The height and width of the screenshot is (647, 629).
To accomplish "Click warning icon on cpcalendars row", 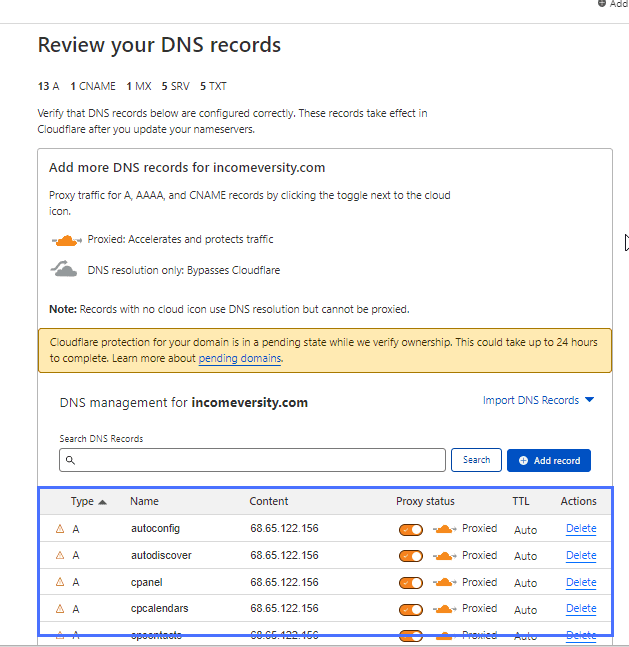I will [60, 609].
